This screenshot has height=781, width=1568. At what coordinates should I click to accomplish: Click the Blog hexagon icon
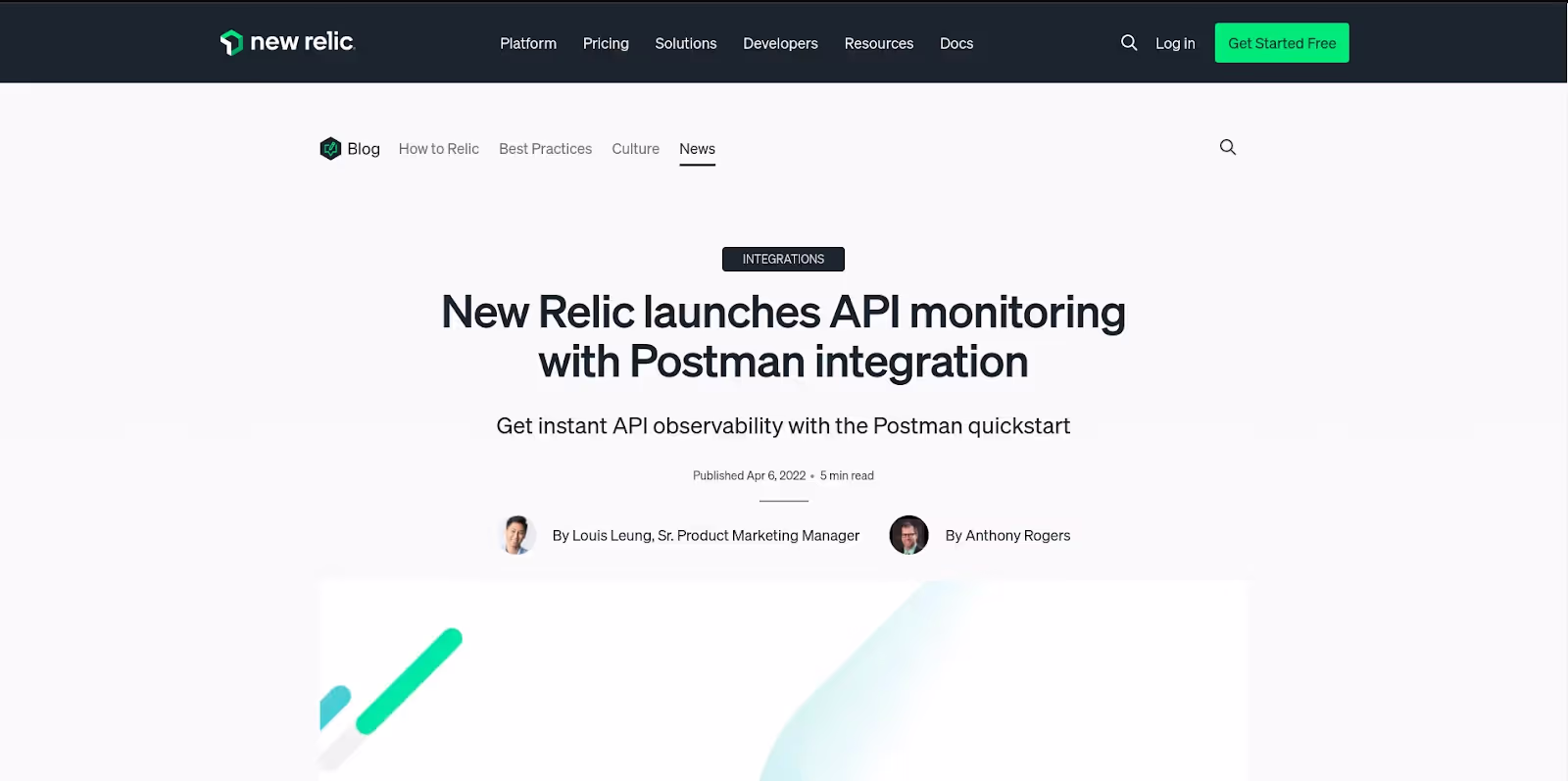[x=330, y=148]
